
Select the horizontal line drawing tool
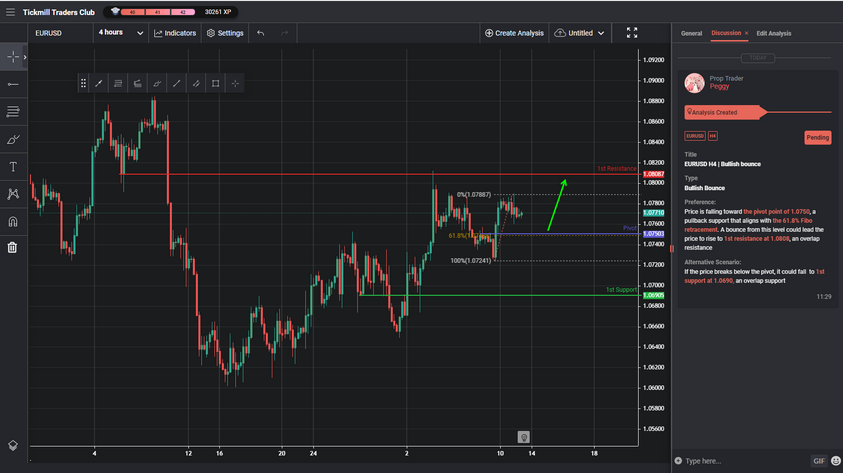pyautogui.click(x=13, y=84)
